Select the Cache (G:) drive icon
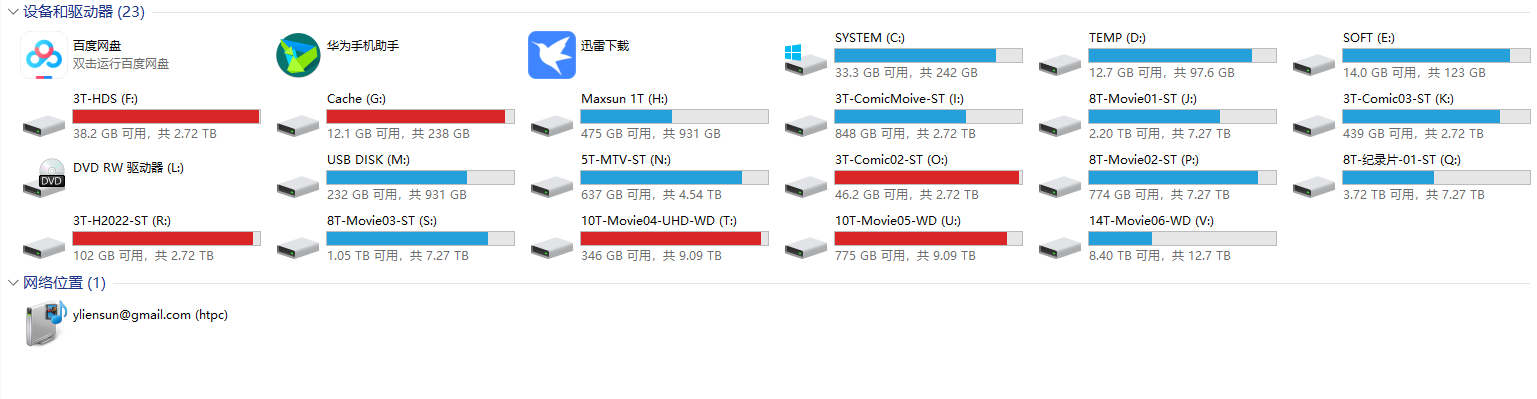Viewport: 1537px width, 399px height. pos(298,124)
